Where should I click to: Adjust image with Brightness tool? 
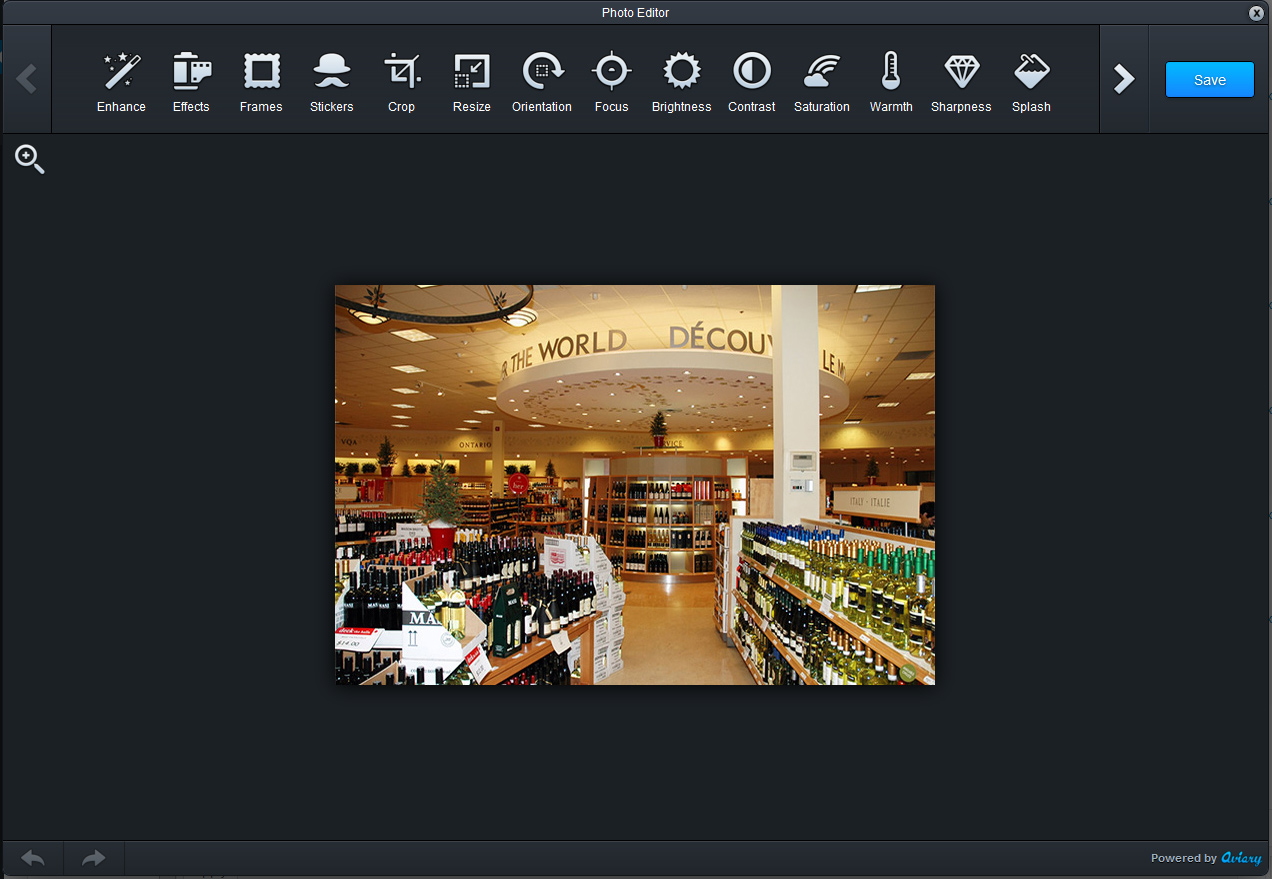681,81
